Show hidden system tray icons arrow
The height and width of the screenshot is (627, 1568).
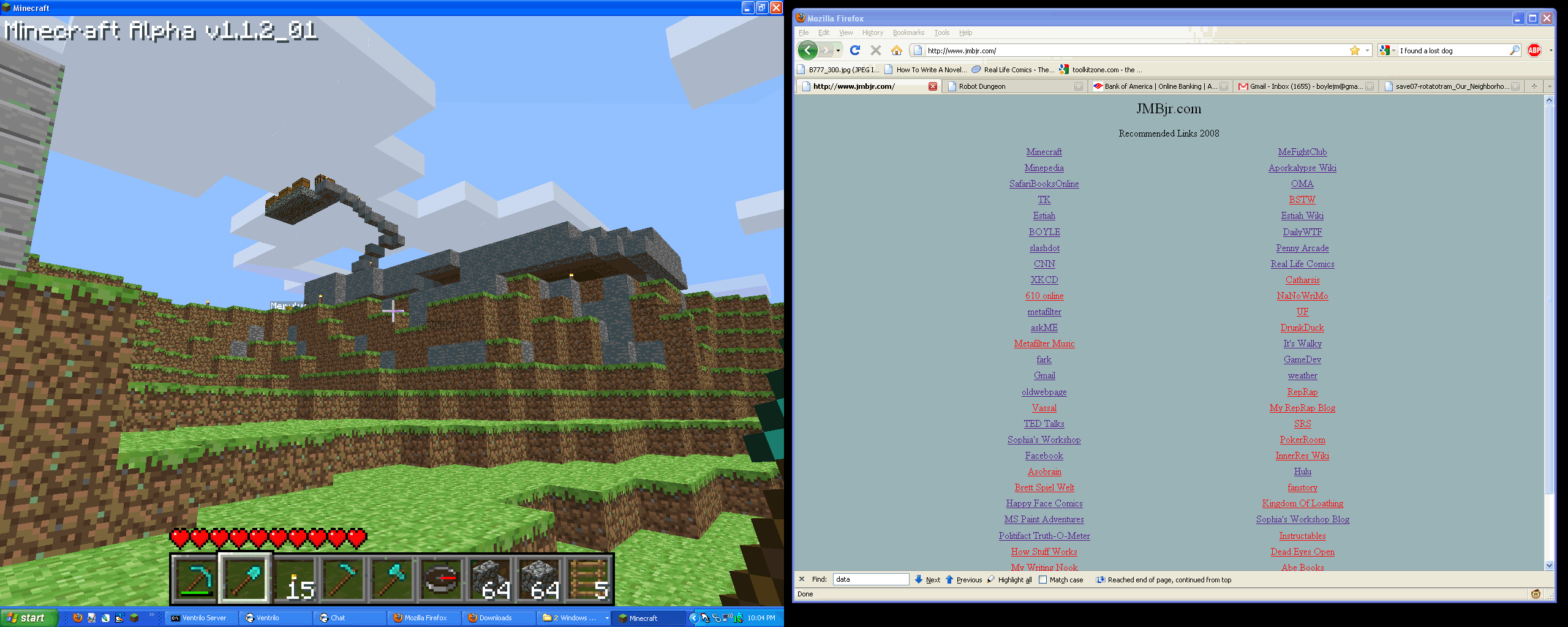pyautogui.click(x=694, y=618)
